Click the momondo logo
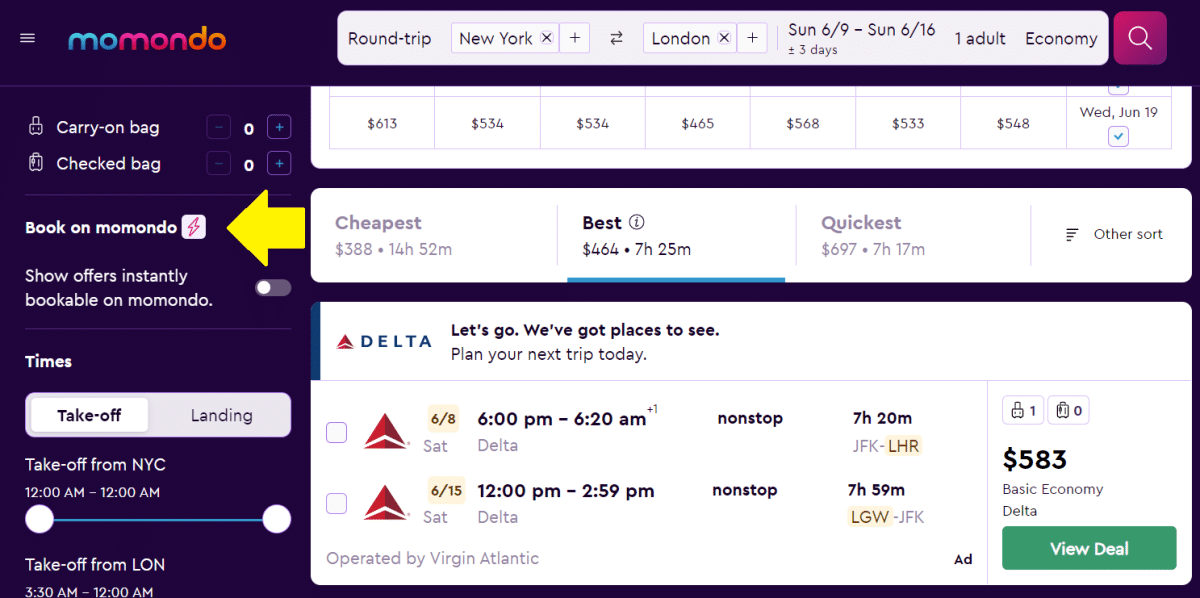The width and height of the screenshot is (1200, 598). [146, 40]
